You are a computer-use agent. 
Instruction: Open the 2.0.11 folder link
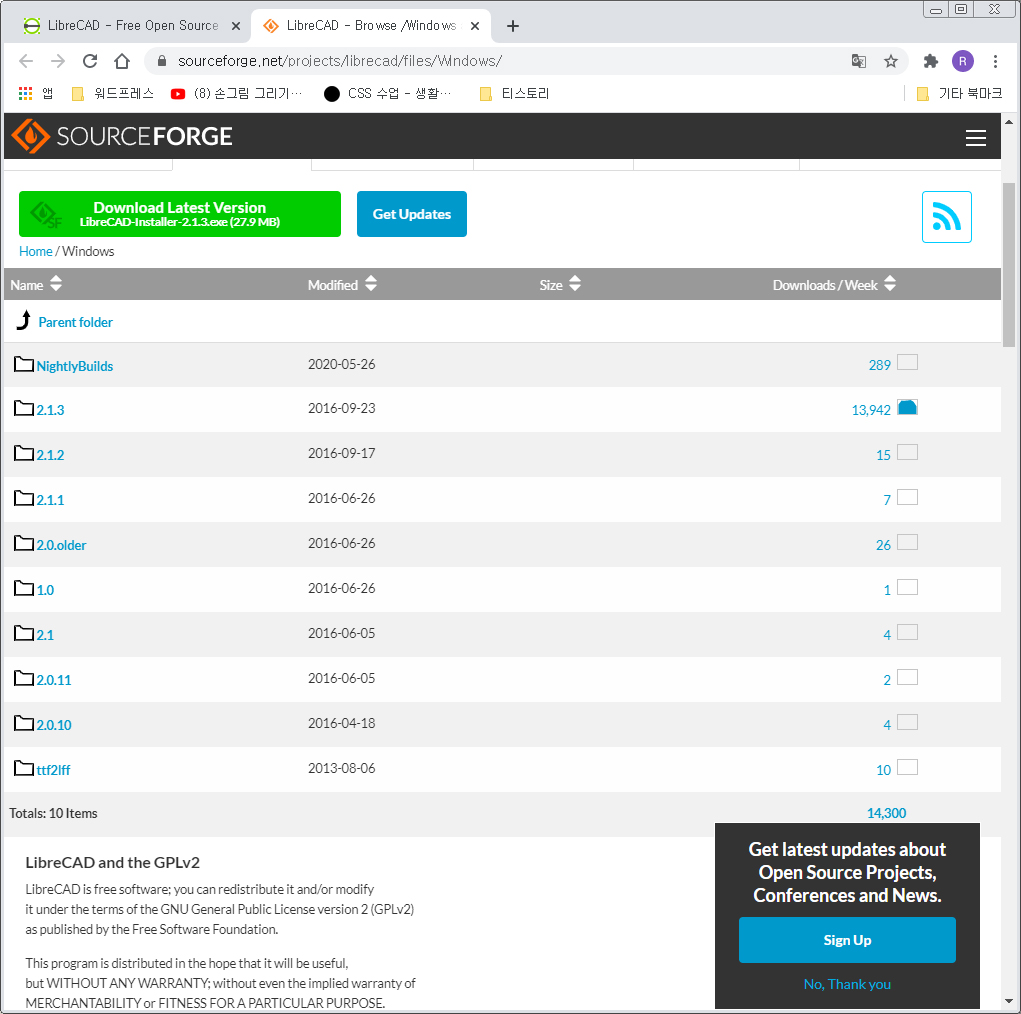[53, 680]
